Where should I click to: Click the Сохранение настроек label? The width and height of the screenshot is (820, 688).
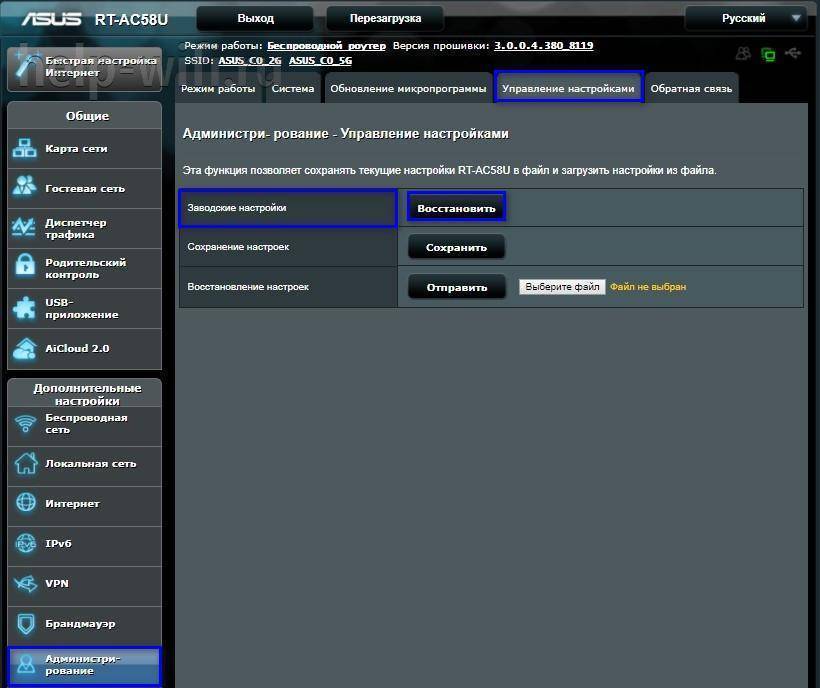point(238,247)
